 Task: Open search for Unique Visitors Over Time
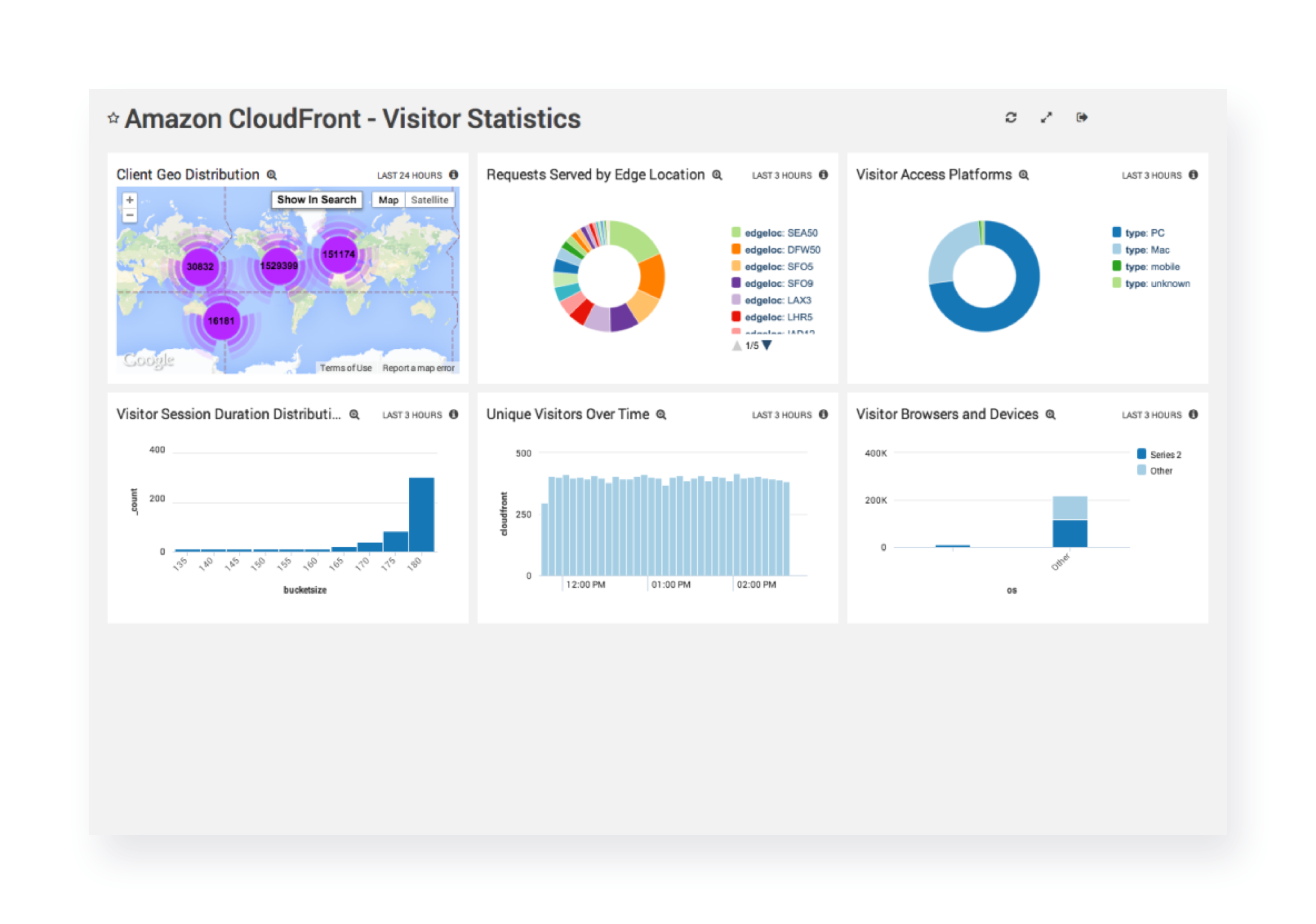661,414
